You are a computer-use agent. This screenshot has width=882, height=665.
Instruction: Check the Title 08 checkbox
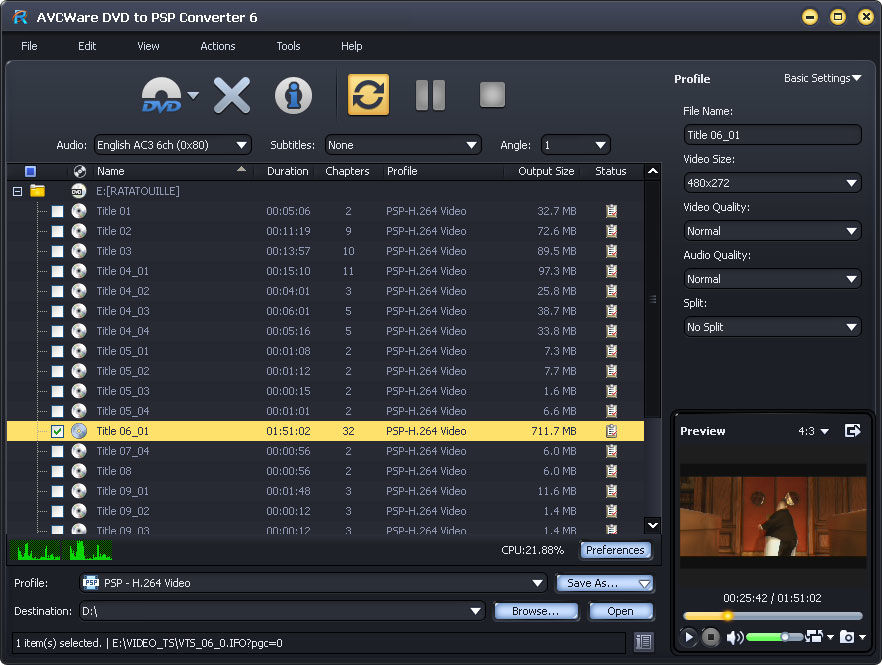pos(57,471)
